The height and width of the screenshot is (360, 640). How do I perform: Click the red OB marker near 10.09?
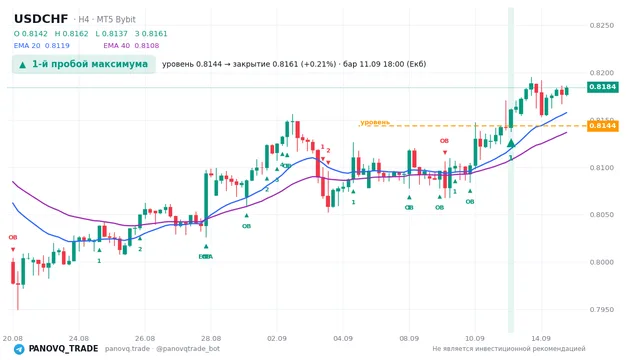pos(444,141)
